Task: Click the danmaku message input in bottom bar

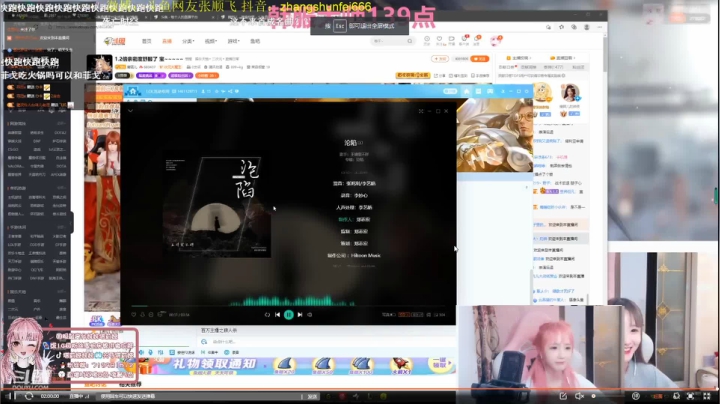Action: [200, 396]
